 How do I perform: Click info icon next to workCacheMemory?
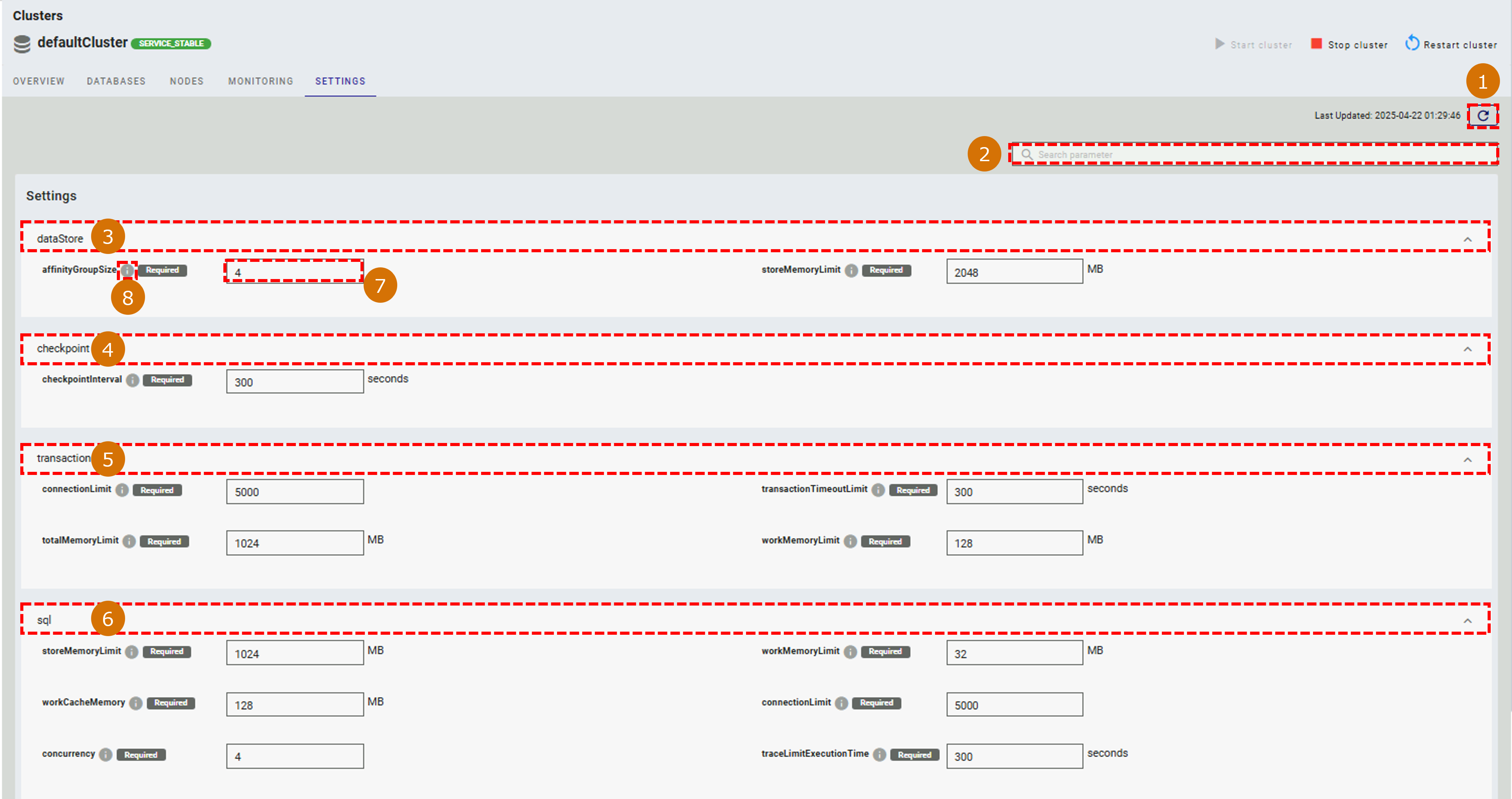(x=136, y=703)
